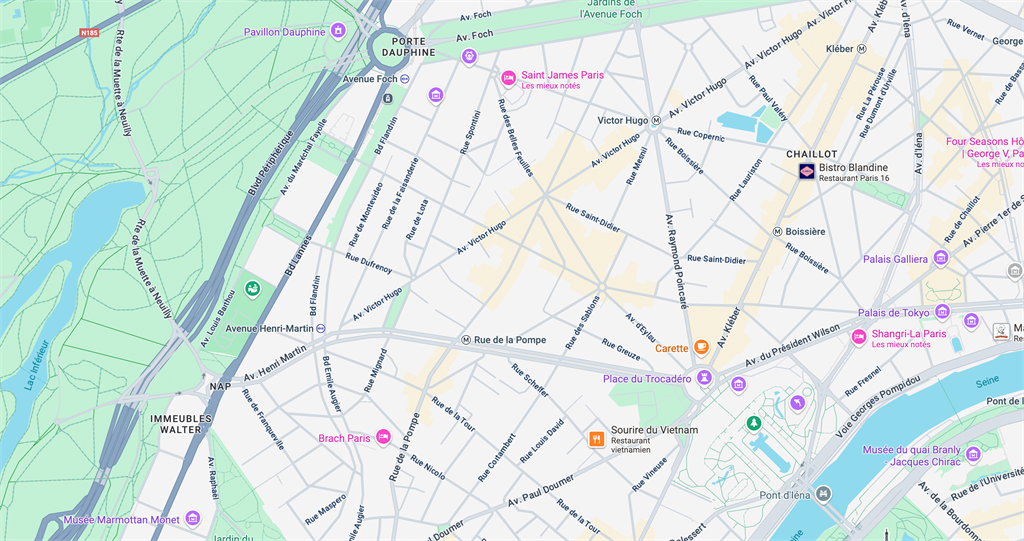
Task: Select the Sourire du Vietnam restaurant icon
Action: pyautogui.click(x=596, y=439)
